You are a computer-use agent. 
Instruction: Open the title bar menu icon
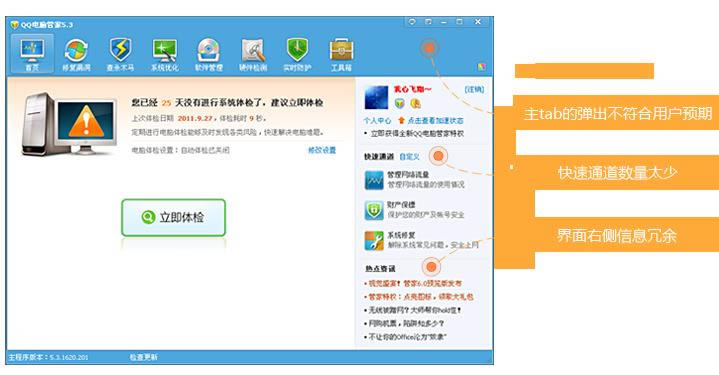pyautogui.click(x=428, y=22)
